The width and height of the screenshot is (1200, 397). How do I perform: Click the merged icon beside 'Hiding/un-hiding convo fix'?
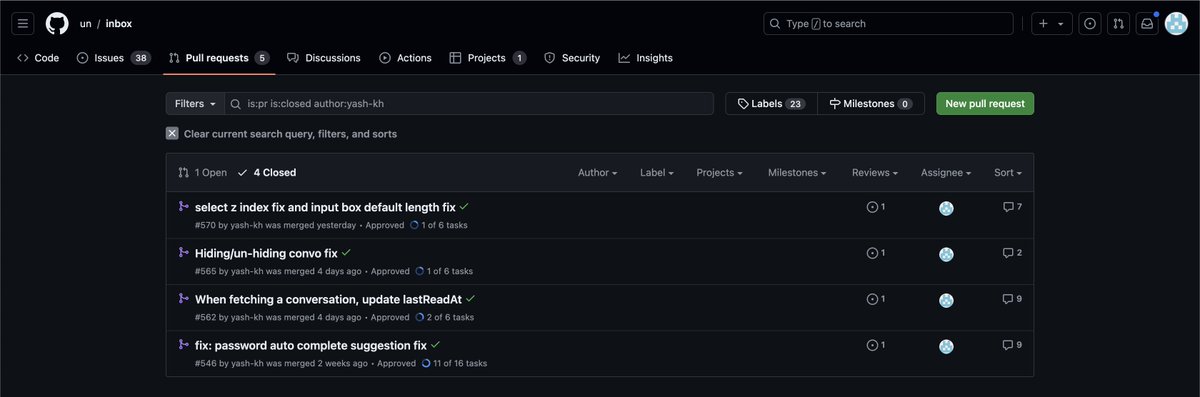[x=183, y=252]
